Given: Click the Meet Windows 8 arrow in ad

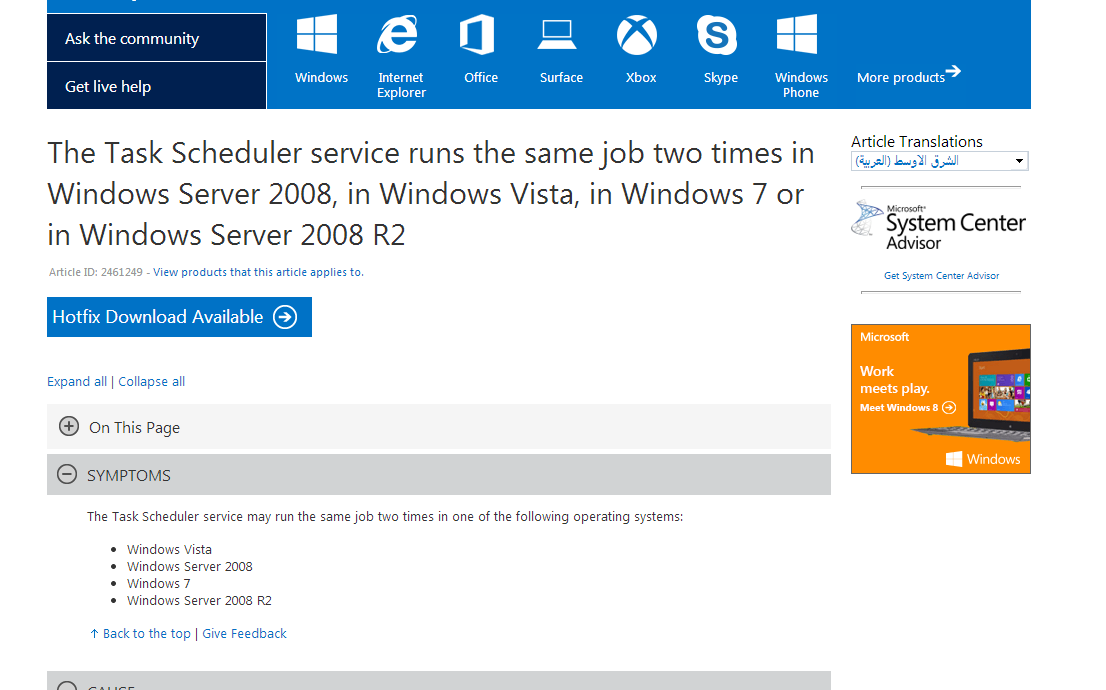Looking at the screenshot, I should click(949, 407).
